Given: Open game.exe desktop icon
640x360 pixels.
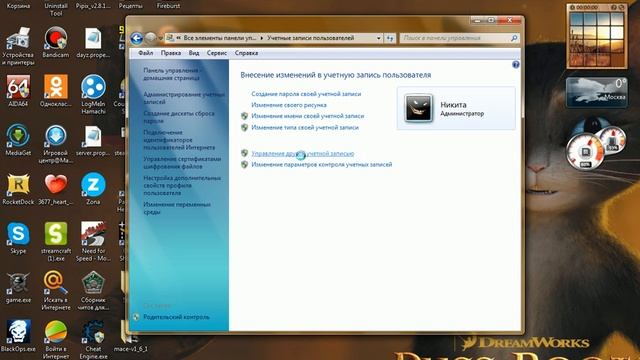Looking at the screenshot, I should pyautogui.click(x=18, y=287).
